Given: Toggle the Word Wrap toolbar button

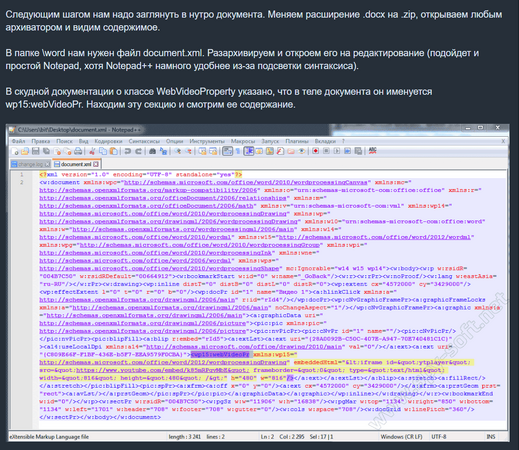Looking at the screenshot, I should pos(227,151).
